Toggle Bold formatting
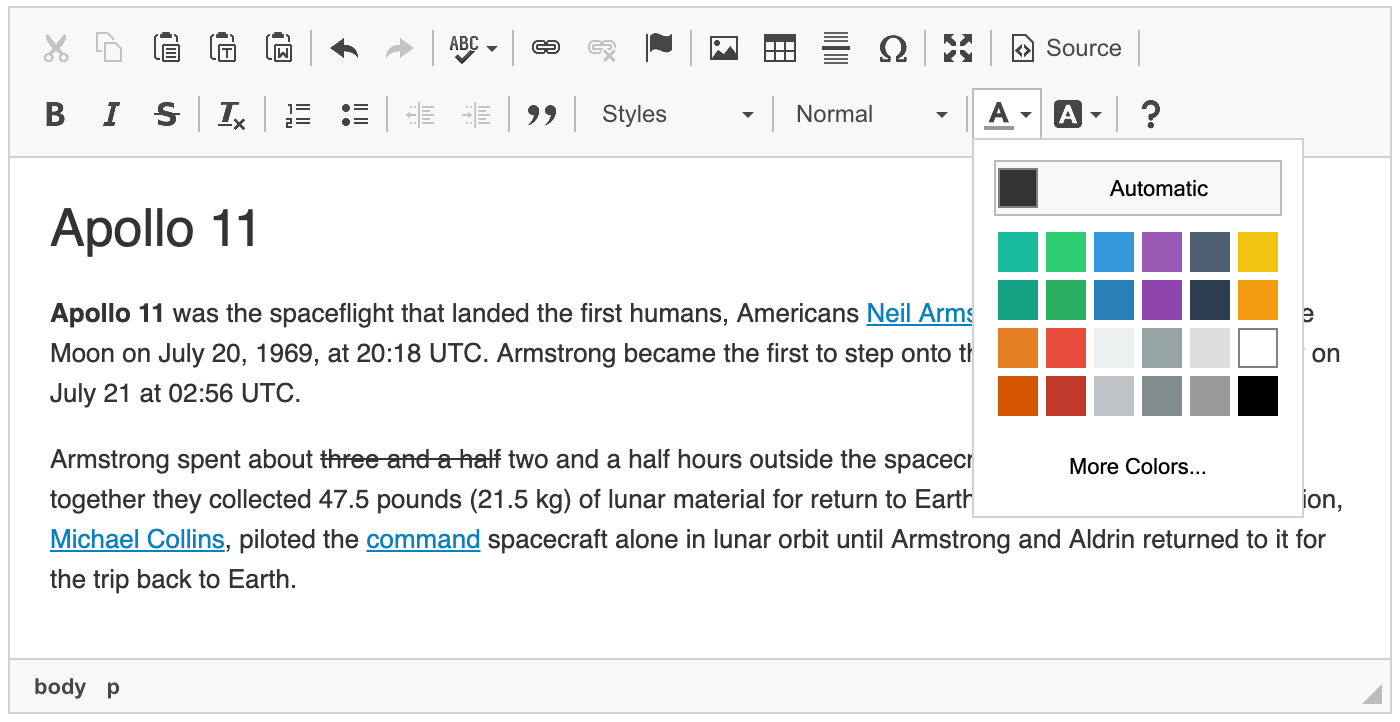Viewport: 1400px width, 722px height. pyautogui.click(x=56, y=115)
